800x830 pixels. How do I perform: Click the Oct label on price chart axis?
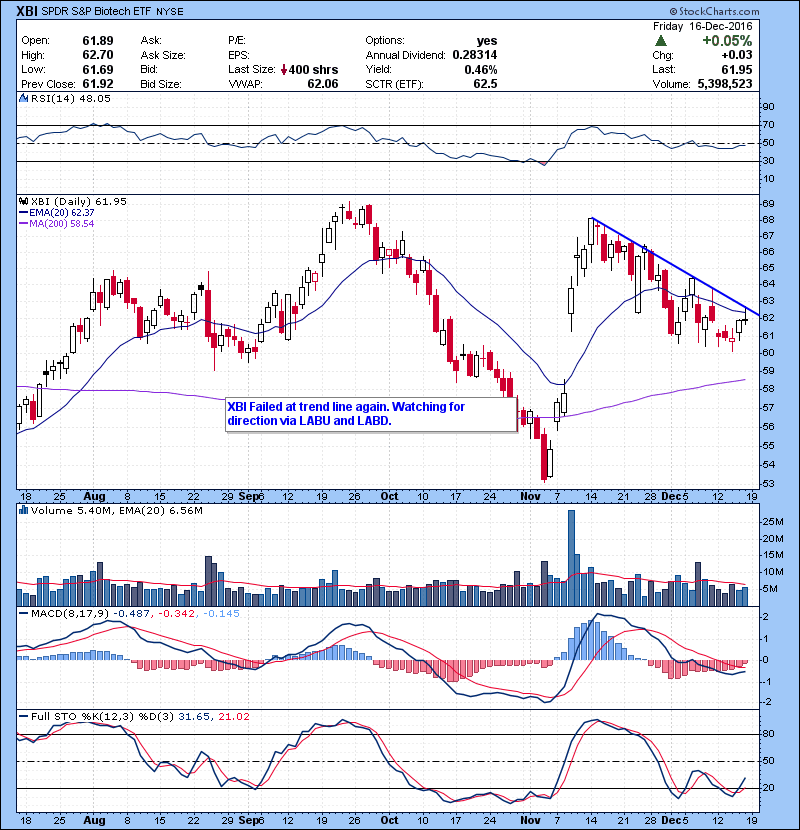tap(389, 497)
